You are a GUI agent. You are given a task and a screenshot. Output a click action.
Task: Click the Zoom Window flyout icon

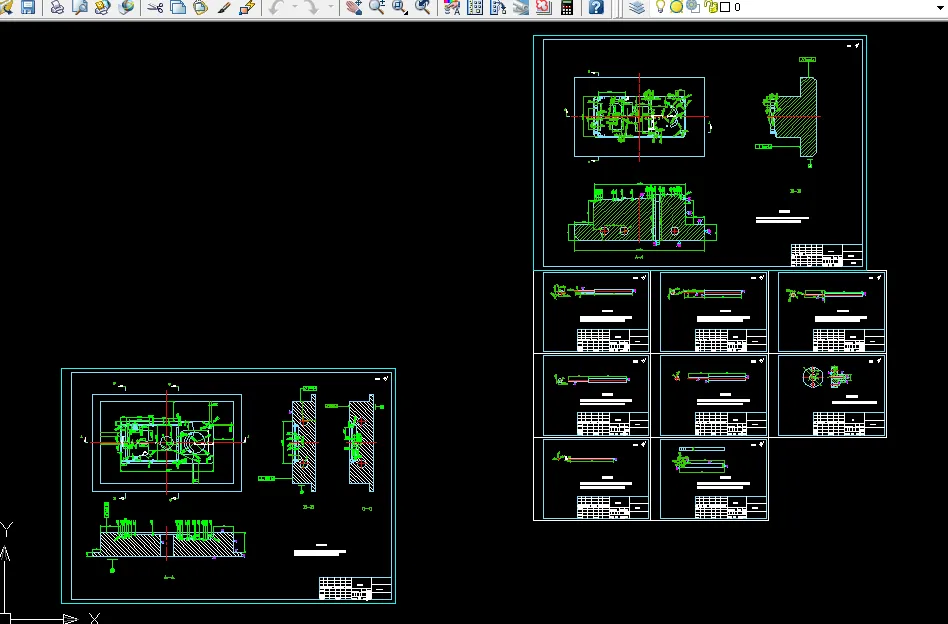point(400,7)
